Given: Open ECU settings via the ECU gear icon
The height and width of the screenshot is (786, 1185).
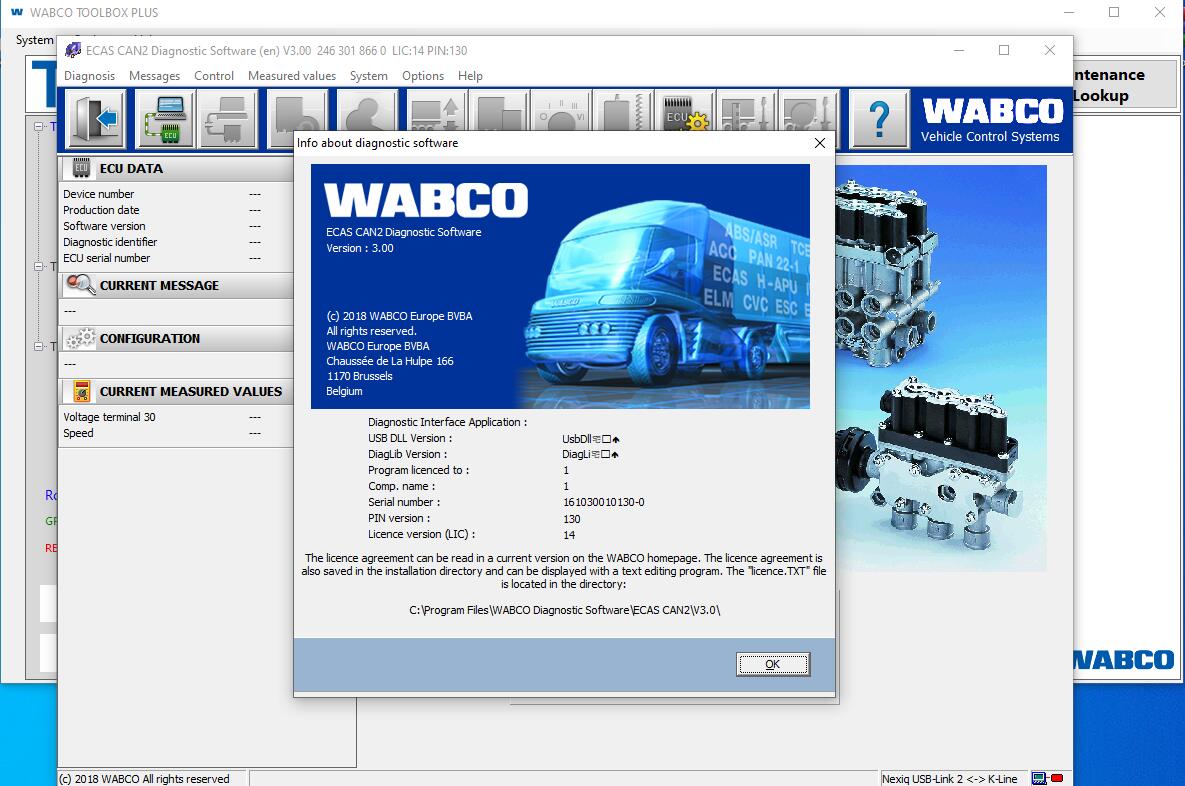Looking at the screenshot, I should [685, 110].
